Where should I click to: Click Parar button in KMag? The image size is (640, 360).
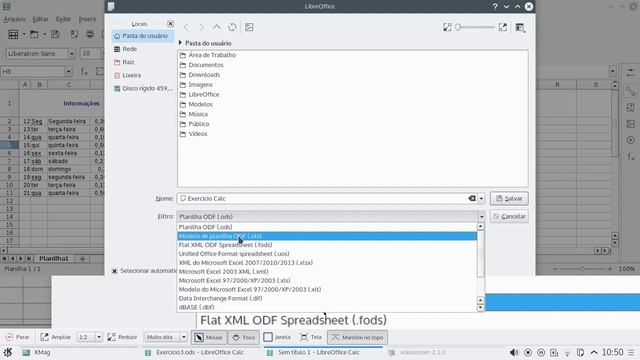tap(18, 337)
